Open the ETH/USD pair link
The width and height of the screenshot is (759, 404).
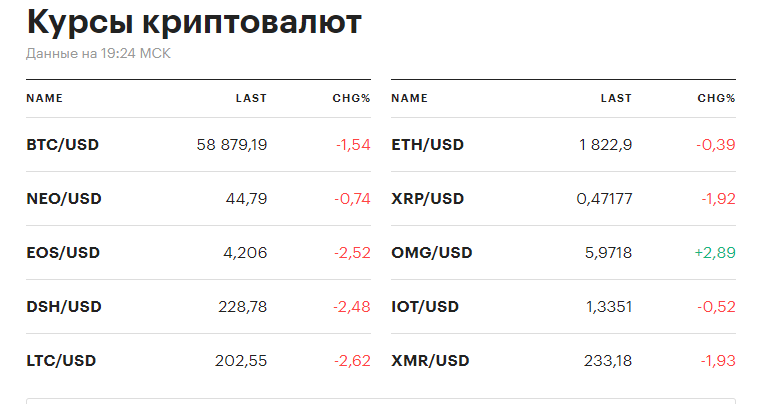pyautogui.click(x=428, y=145)
